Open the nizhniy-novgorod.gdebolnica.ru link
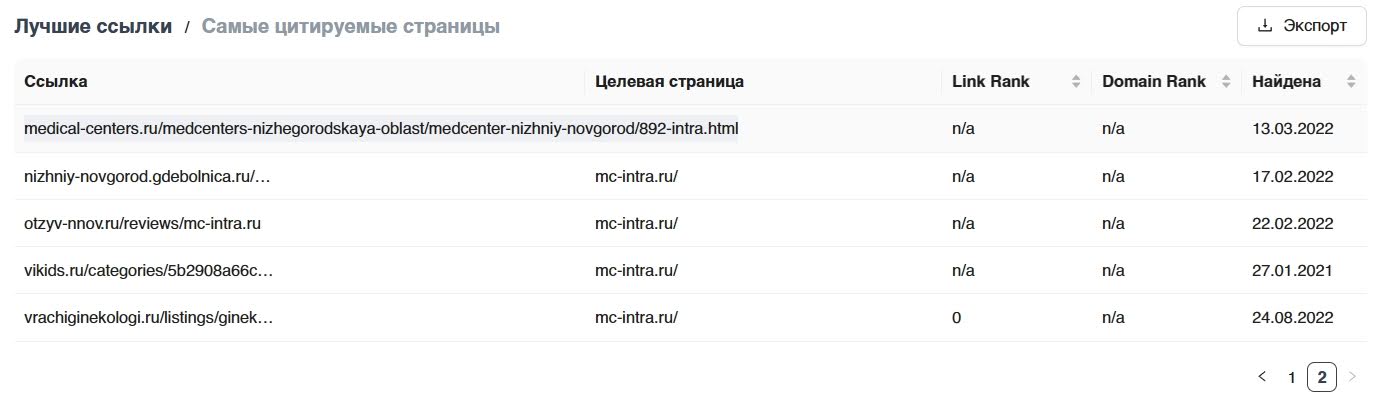The image size is (1380, 410). pos(148,177)
